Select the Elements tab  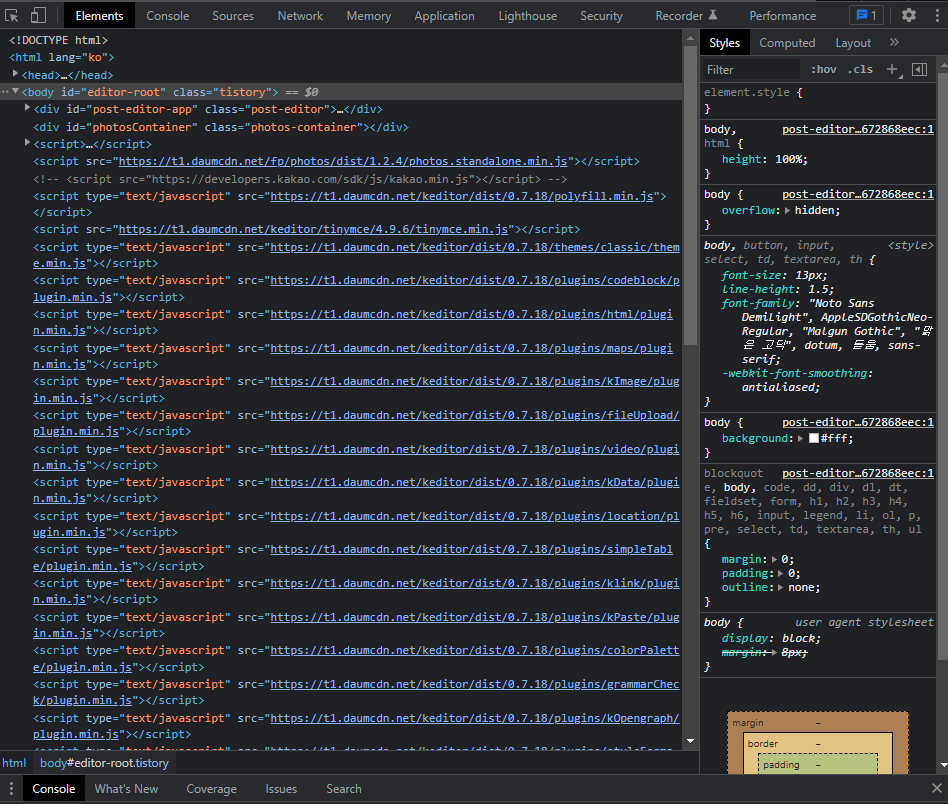tap(99, 16)
